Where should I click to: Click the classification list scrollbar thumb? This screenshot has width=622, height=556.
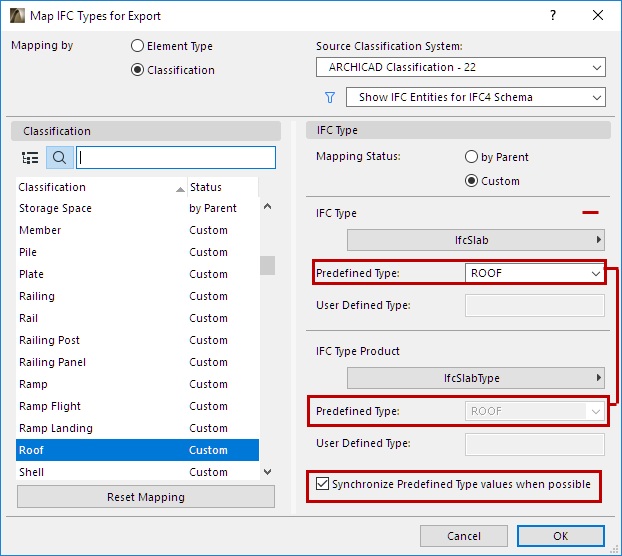[x=267, y=265]
